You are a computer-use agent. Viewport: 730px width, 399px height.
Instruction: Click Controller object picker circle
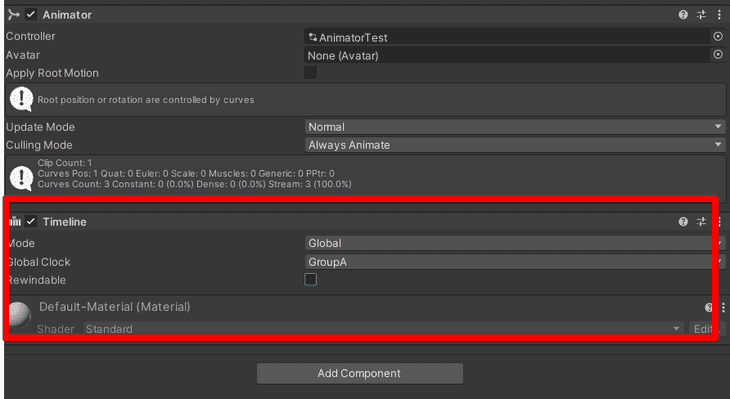[718, 36]
